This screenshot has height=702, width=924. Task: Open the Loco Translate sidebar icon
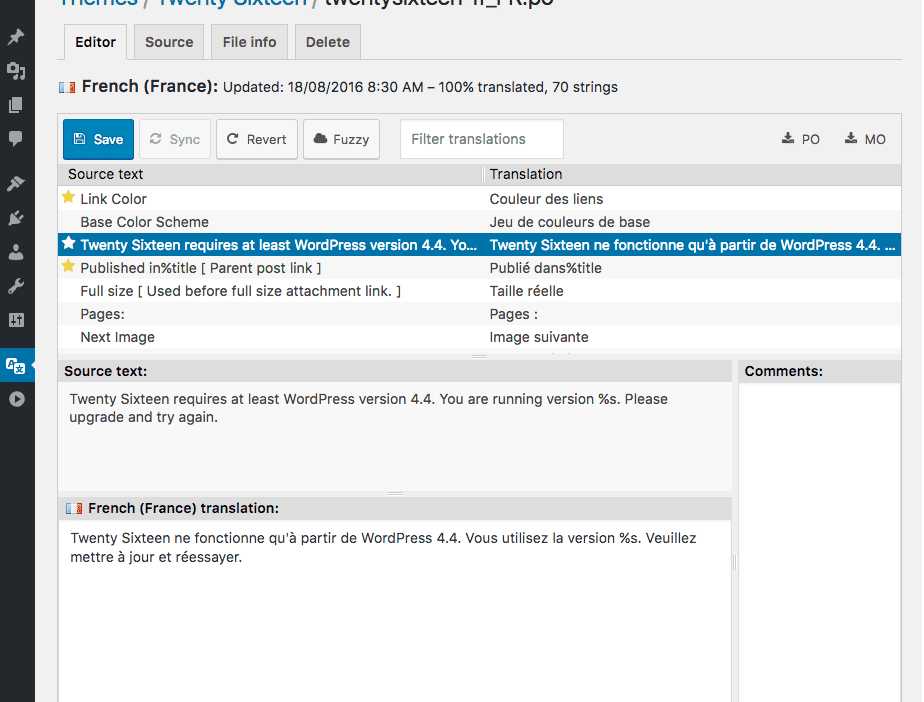click(16, 365)
